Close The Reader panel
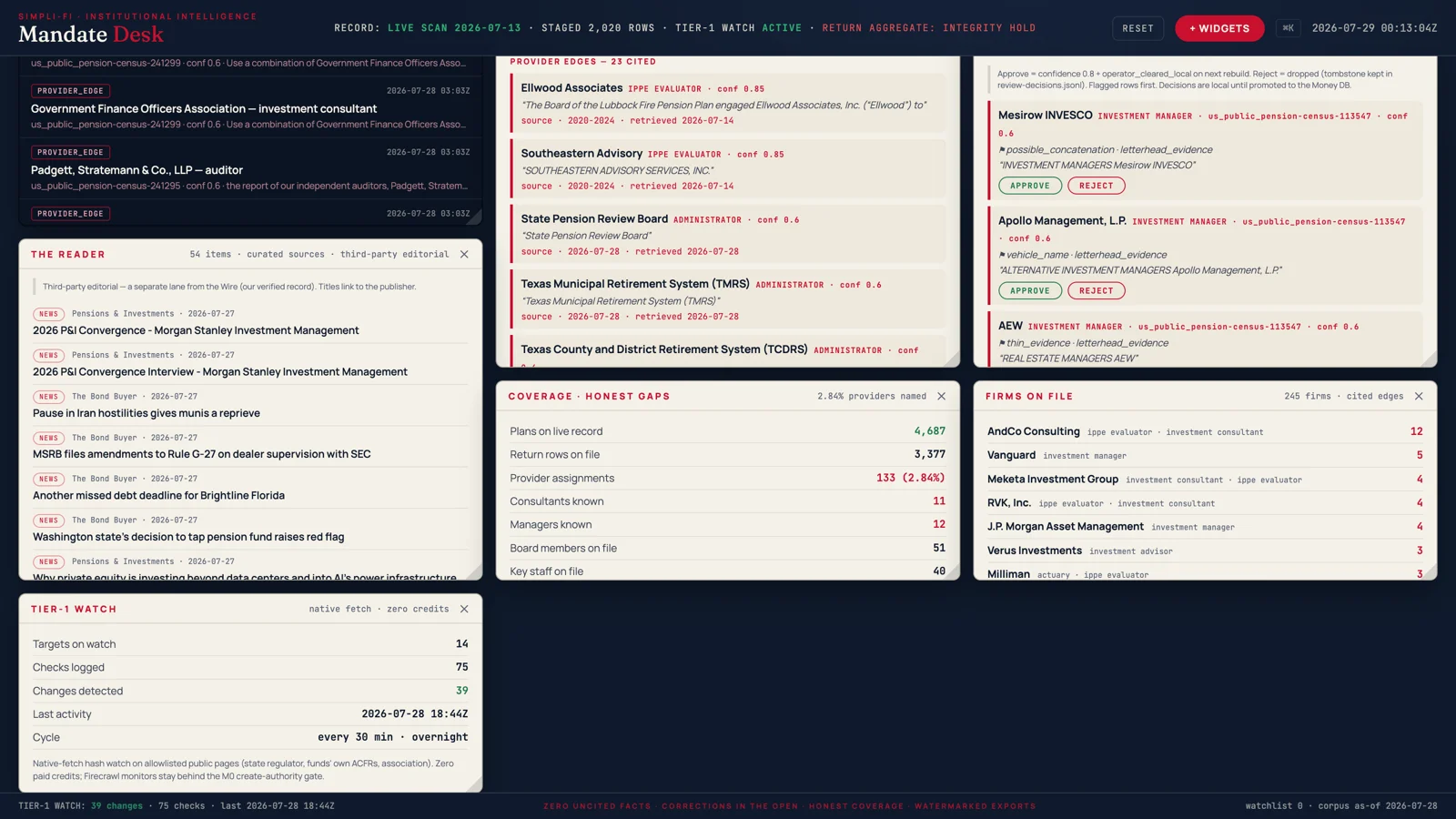This screenshot has width=1456, height=819. coord(464,255)
